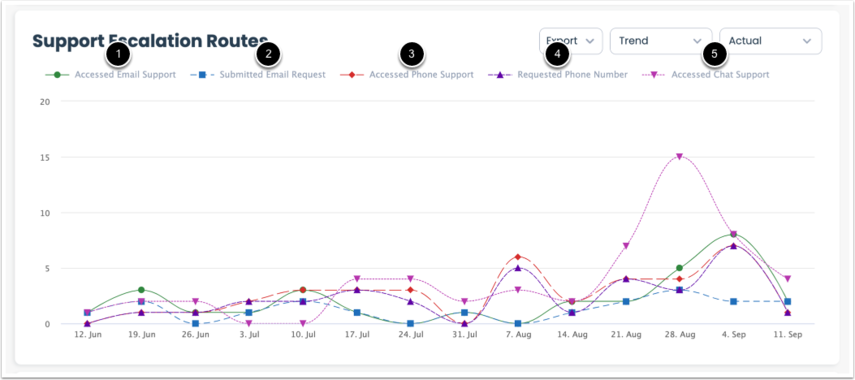Click Phone Support red diamond at 24. Jul
The image size is (855, 380).
(411, 290)
